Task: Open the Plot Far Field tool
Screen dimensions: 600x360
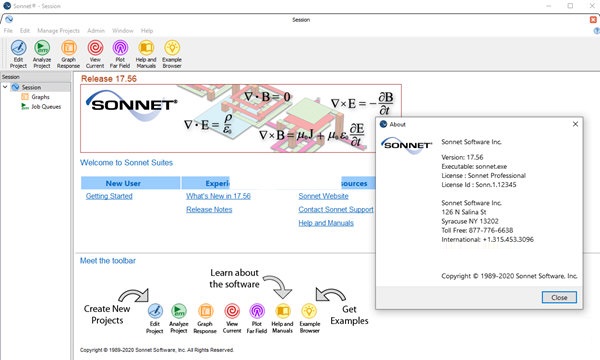Action: point(120,54)
